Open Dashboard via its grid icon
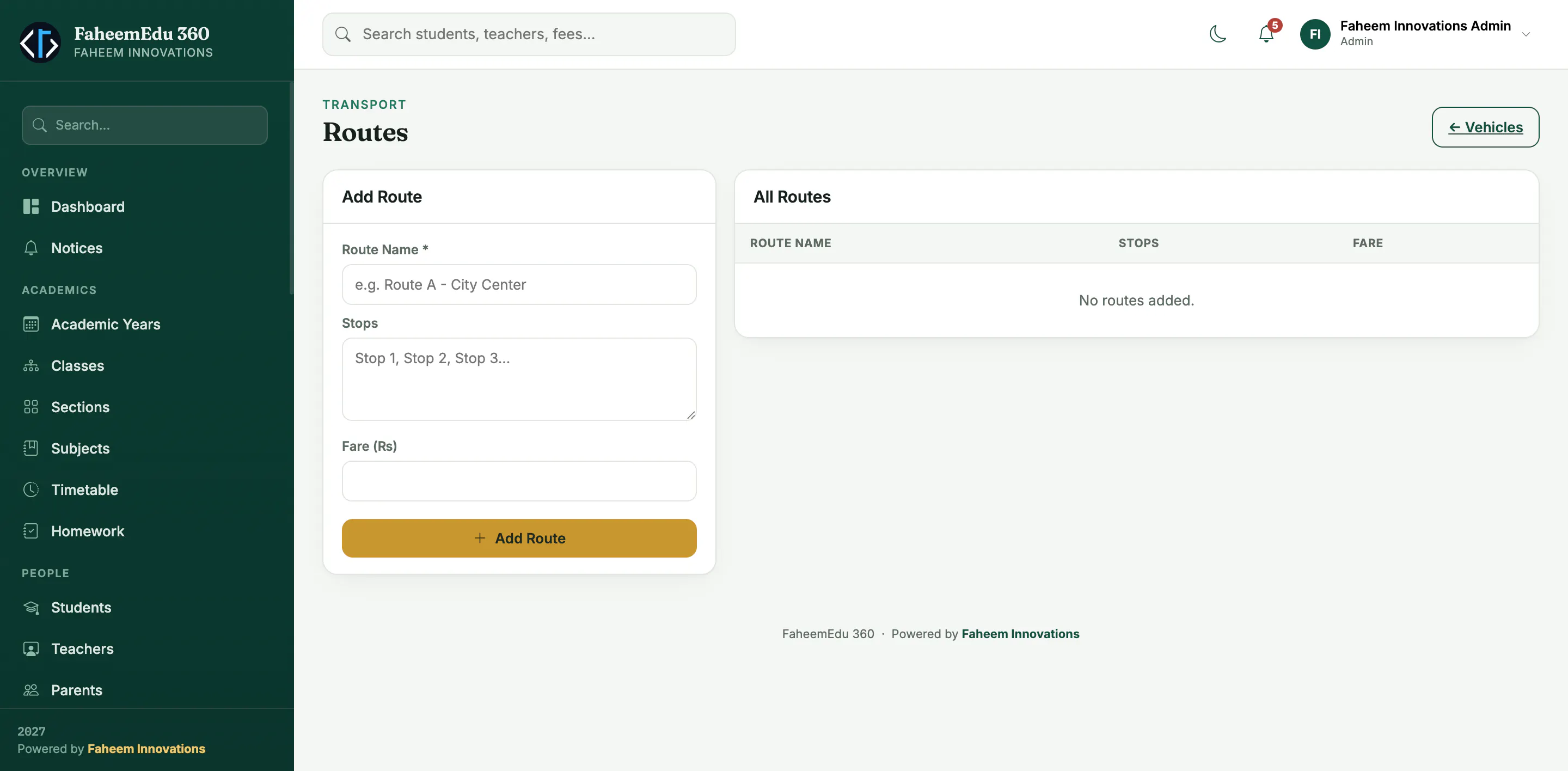Screen dimensions: 1568x771 click(31, 206)
